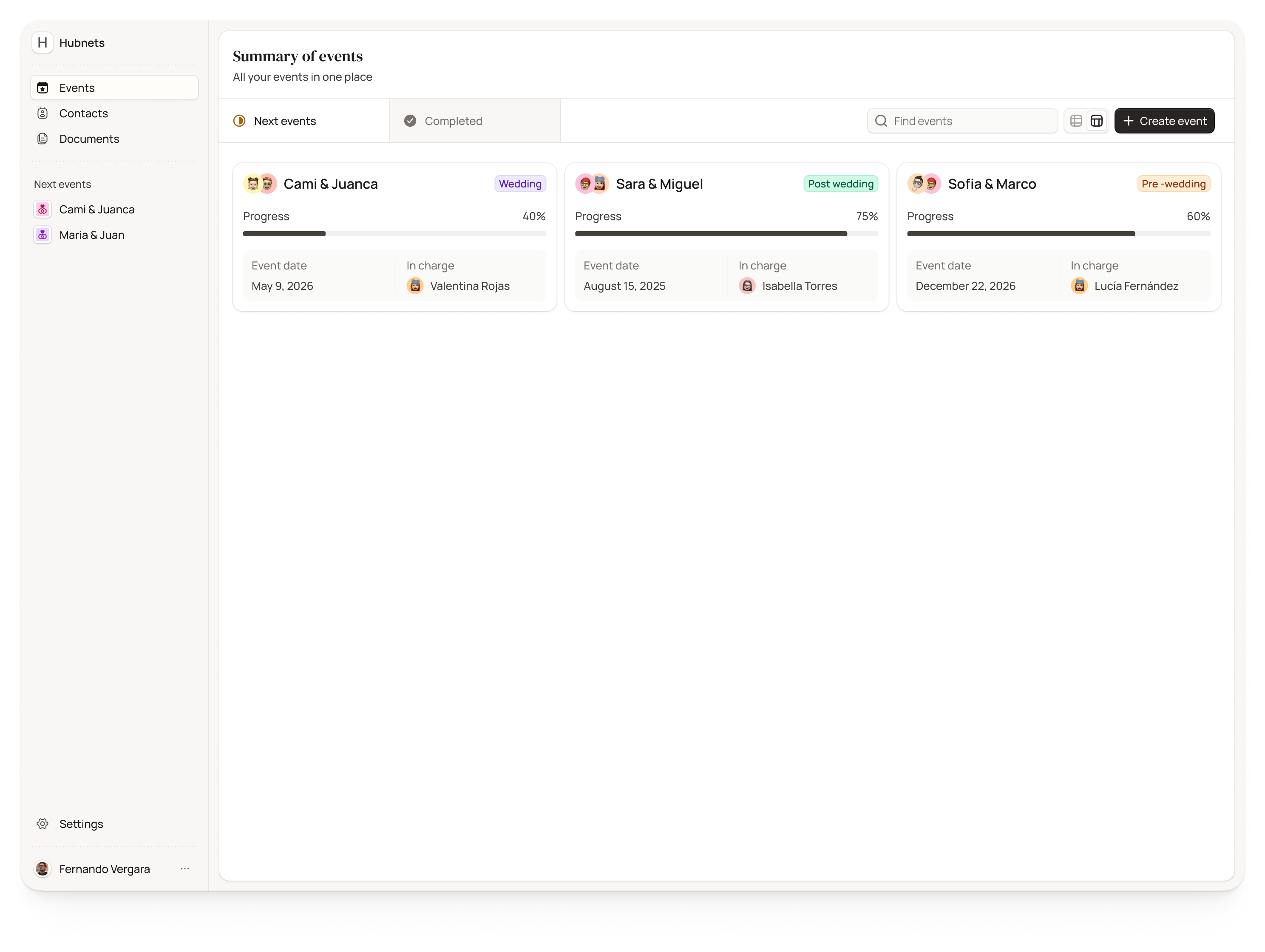The image size is (1265, 952).
Task: Click the date August 15, 2025
Action: (x=624, y=286)
